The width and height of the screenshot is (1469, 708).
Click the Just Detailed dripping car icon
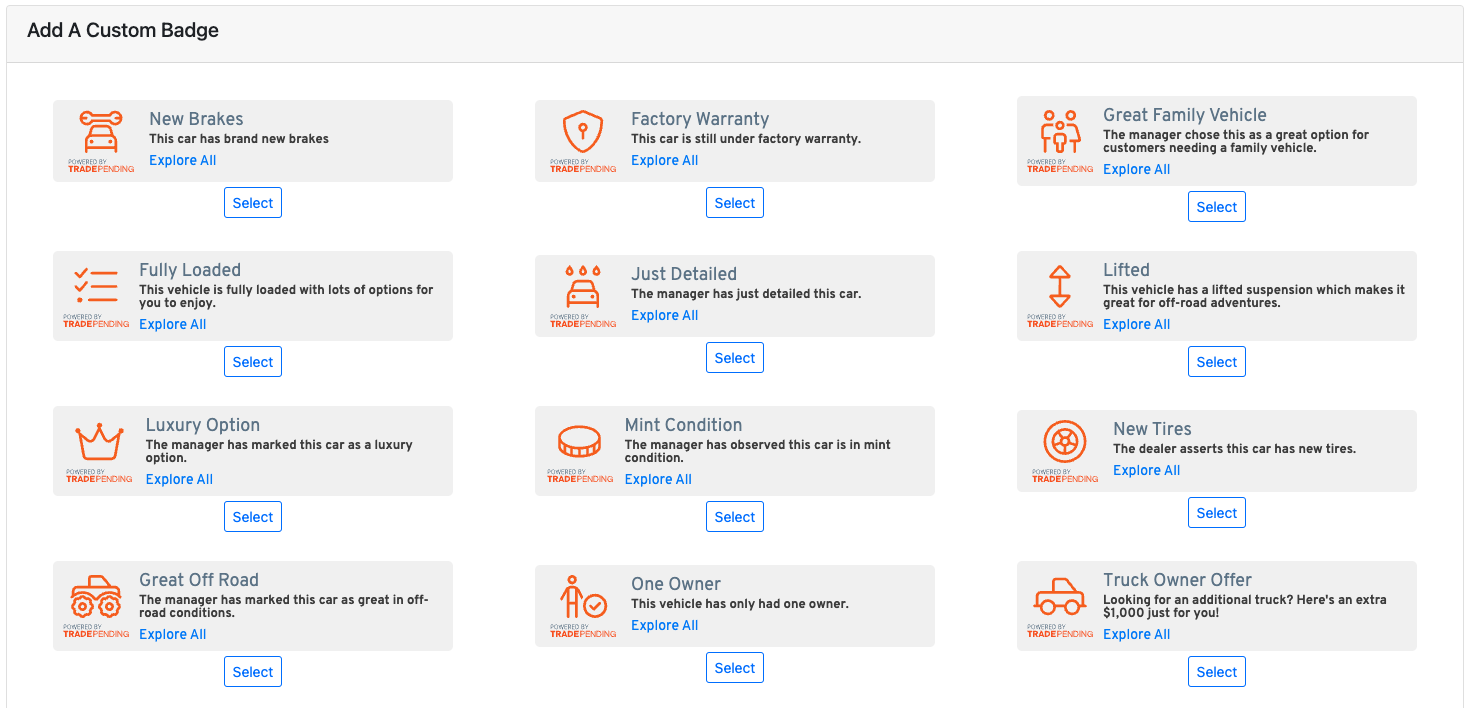(x=582, y=288)
